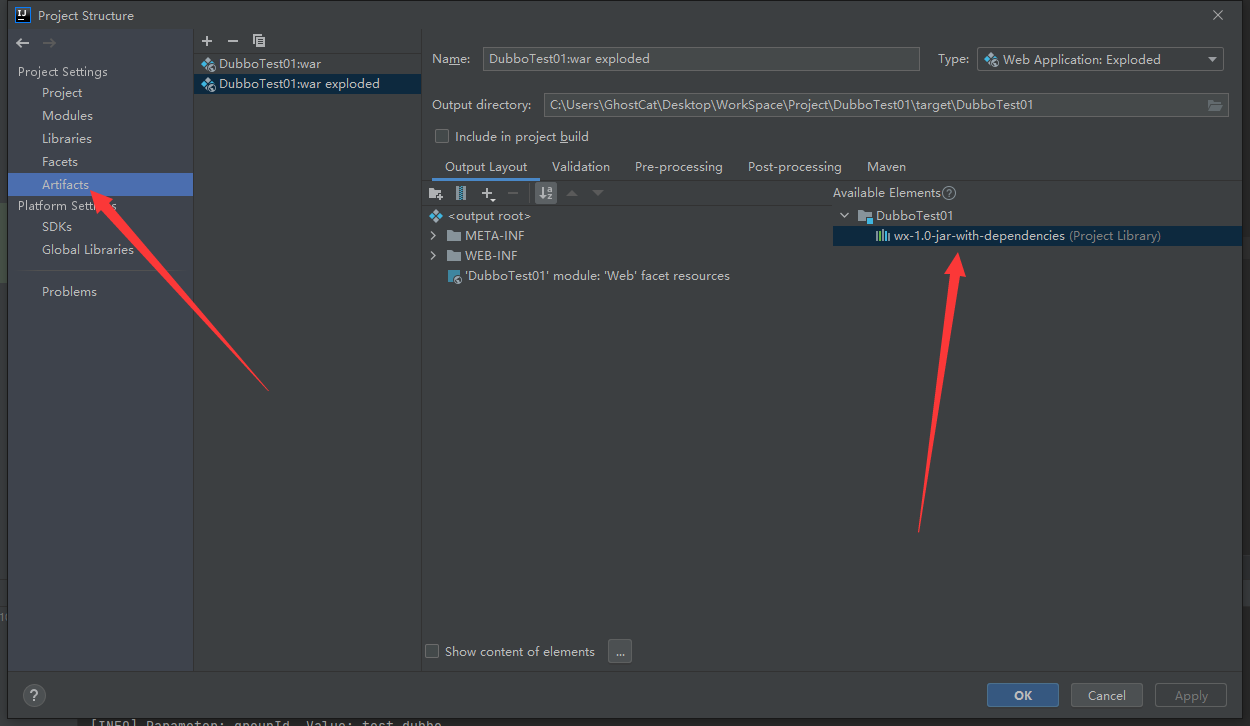Collapse the DubboTest01 available elements node
Viewport: 1250px width, 726px height.
click(x=845, y=216)
